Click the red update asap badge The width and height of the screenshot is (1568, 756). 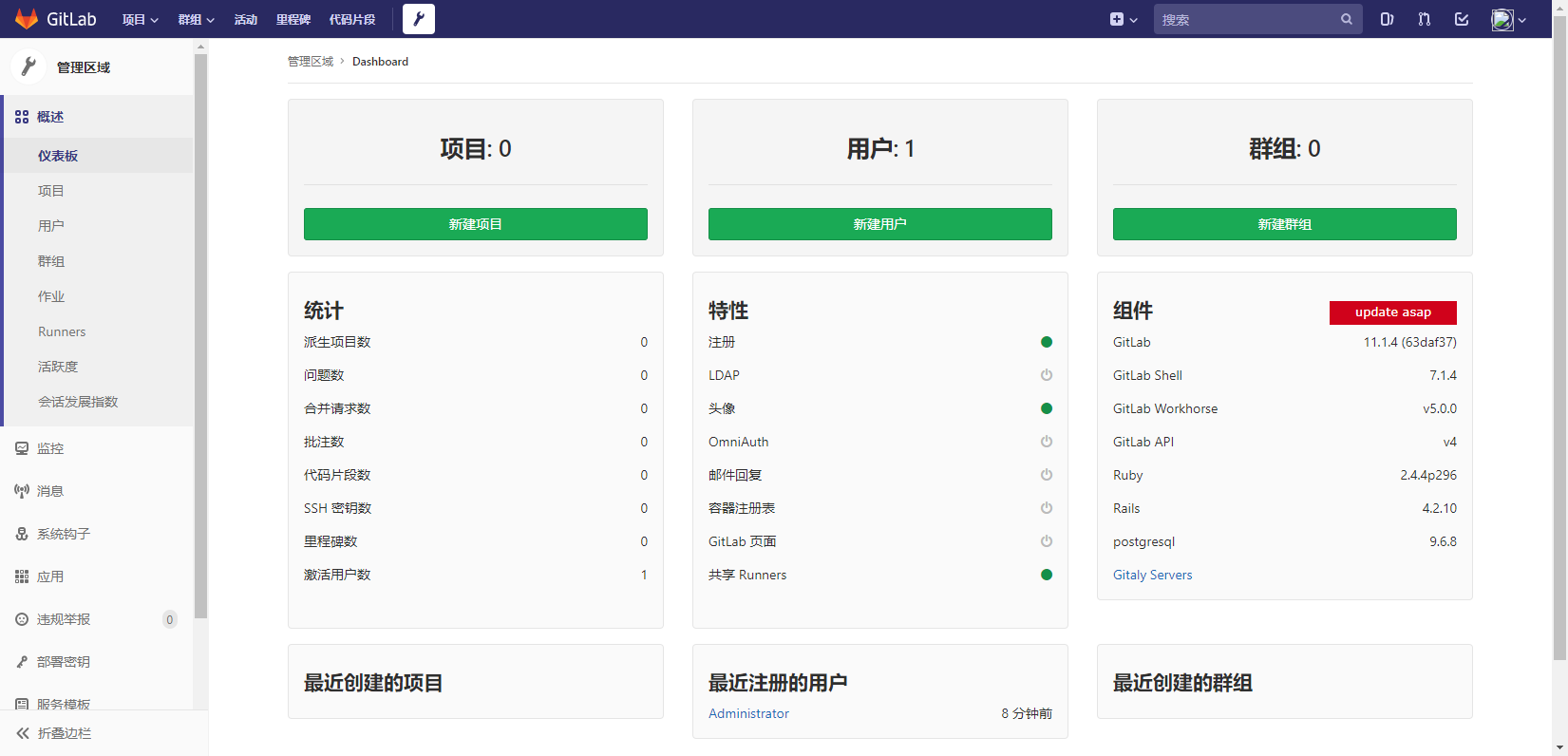[x=1393, y=312]
